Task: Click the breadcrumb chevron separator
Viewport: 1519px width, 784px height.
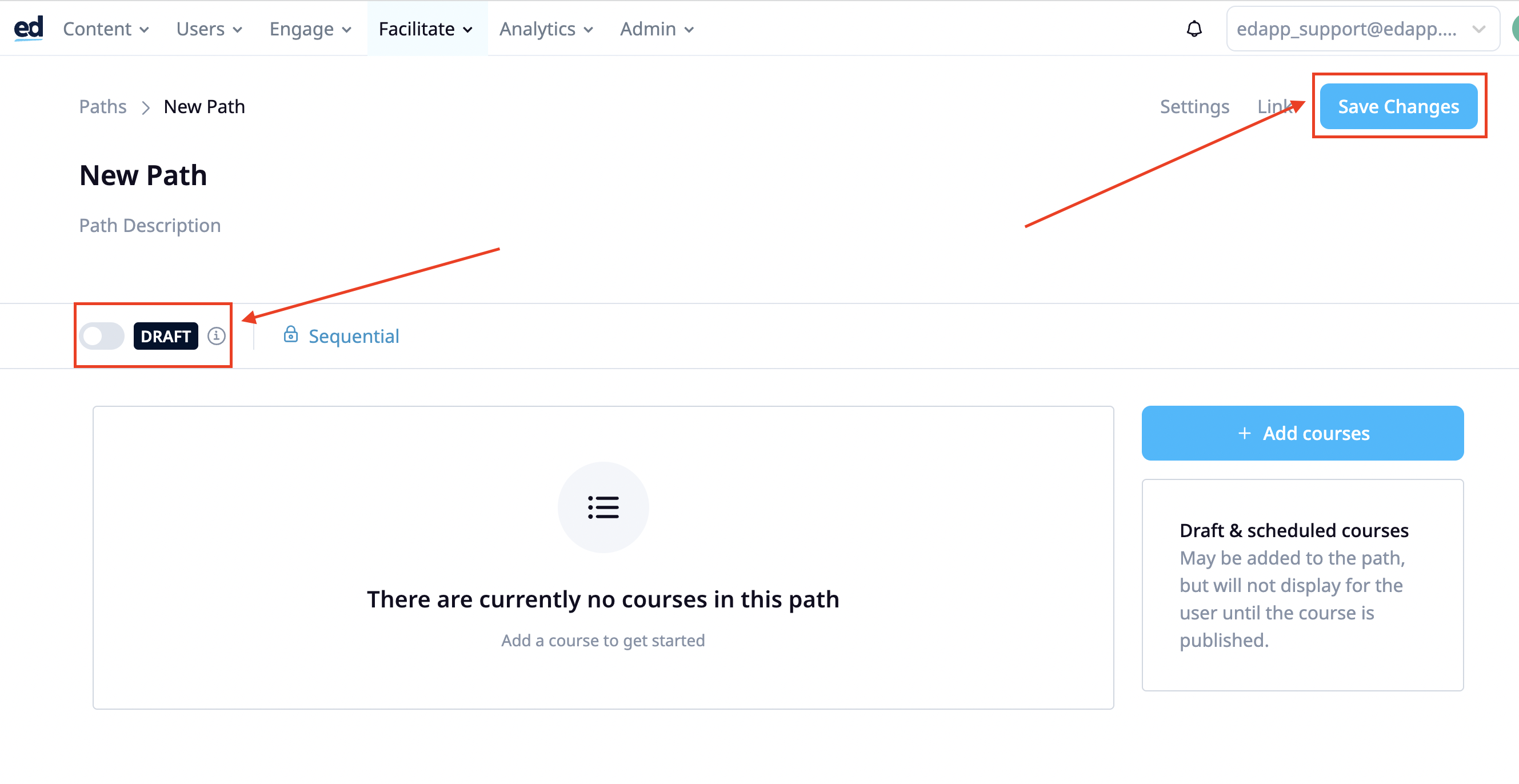Action: pyautogui.click(x=145, y=107)
